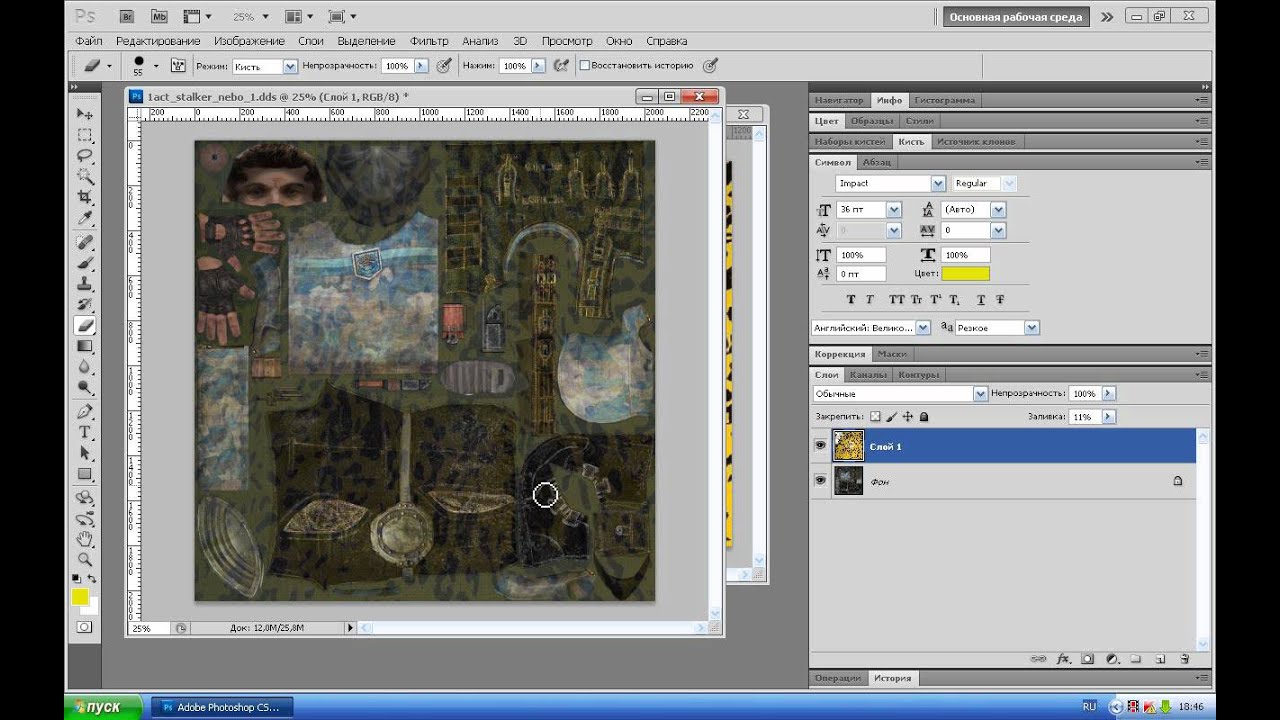The image size is (1280, 720).
Task: Open Mini Bridge from top bar
Action: tap(159, 16)
